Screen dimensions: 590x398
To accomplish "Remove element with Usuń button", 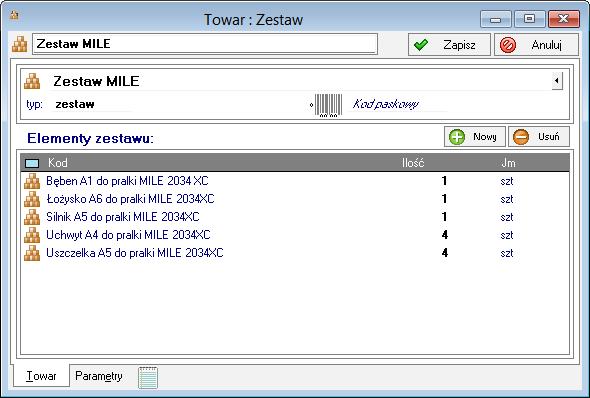I will pyautogui.click(x=539, y=137).
